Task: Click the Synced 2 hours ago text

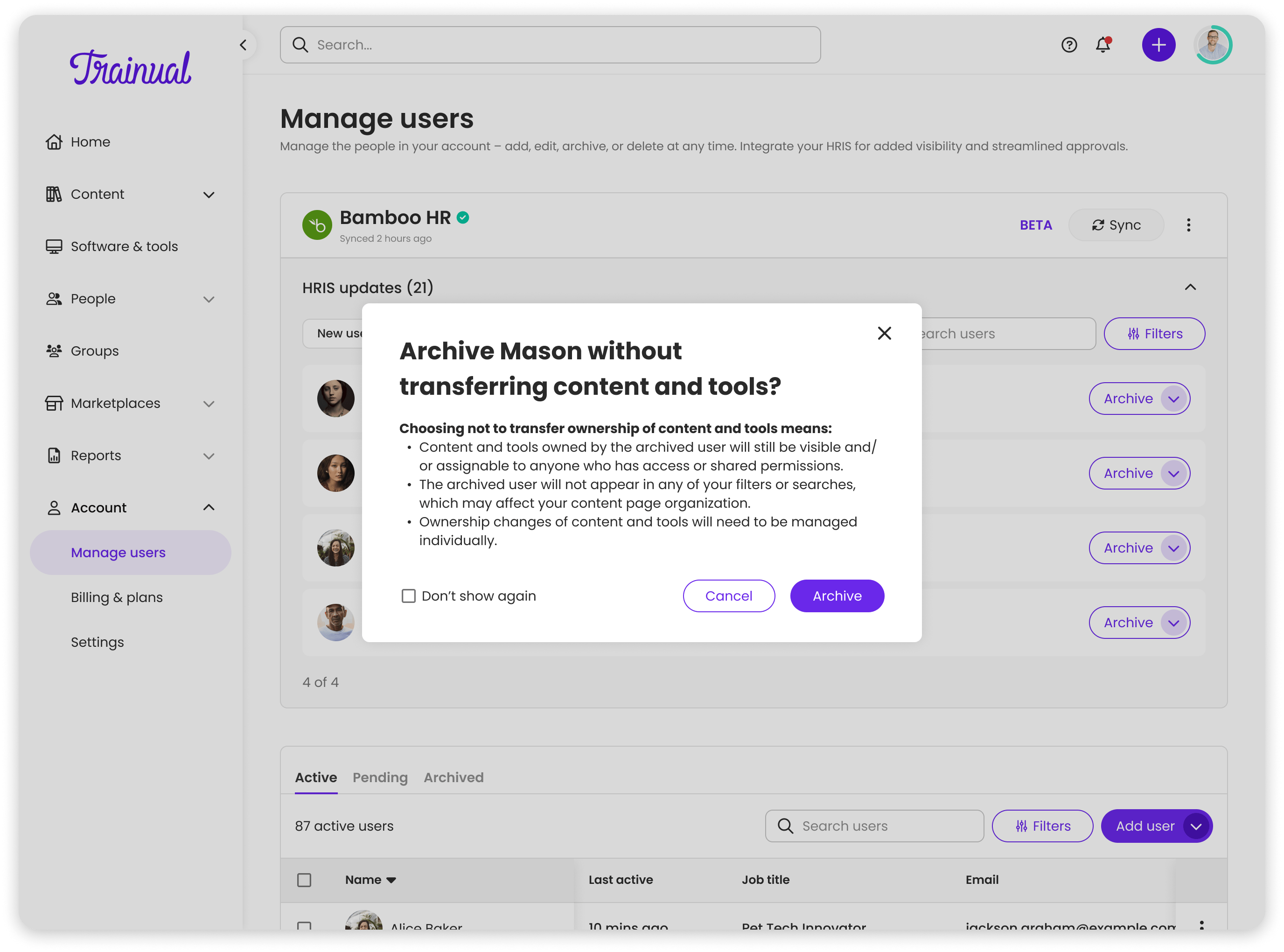Action: point(385,238)
